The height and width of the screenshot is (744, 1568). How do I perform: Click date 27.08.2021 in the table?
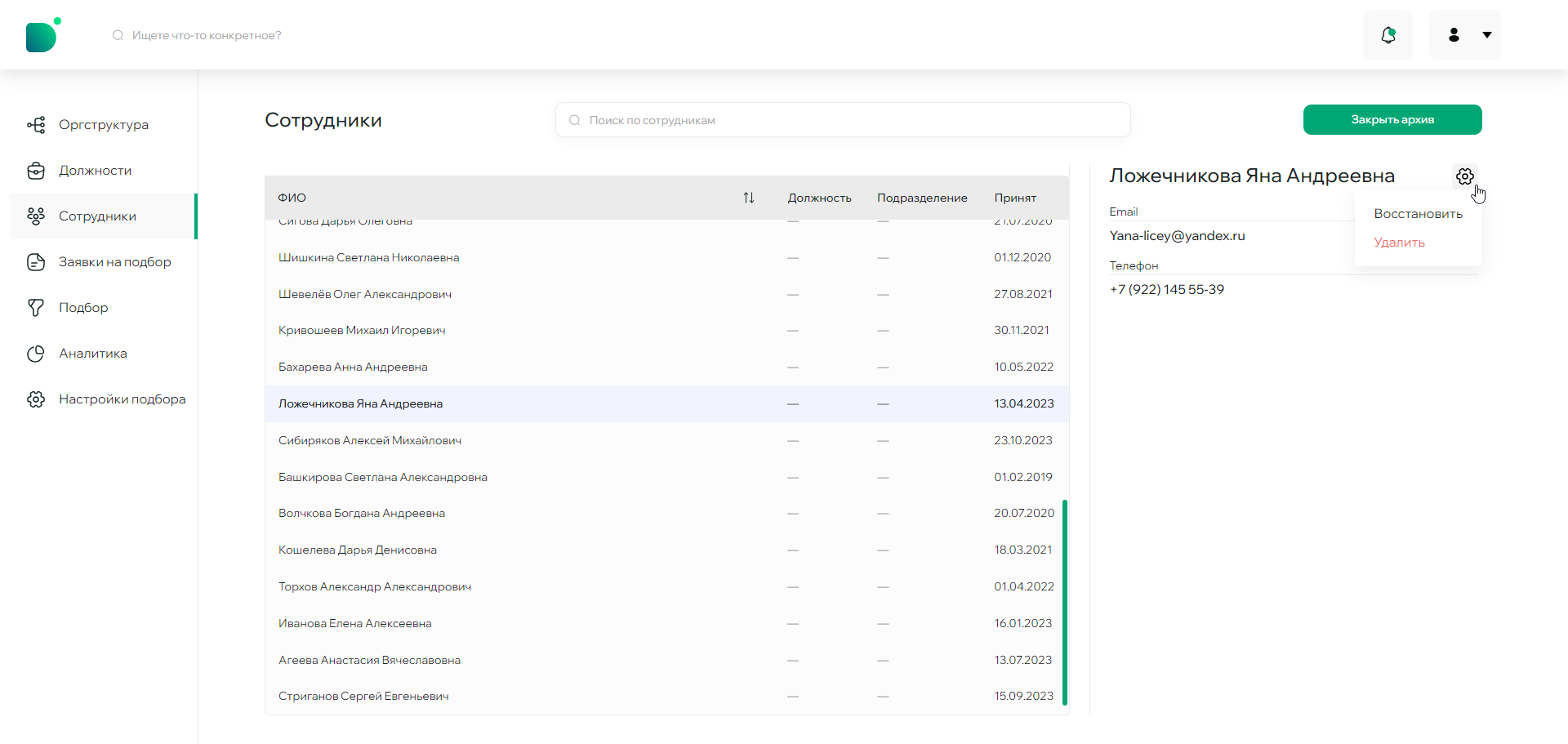1023,294
